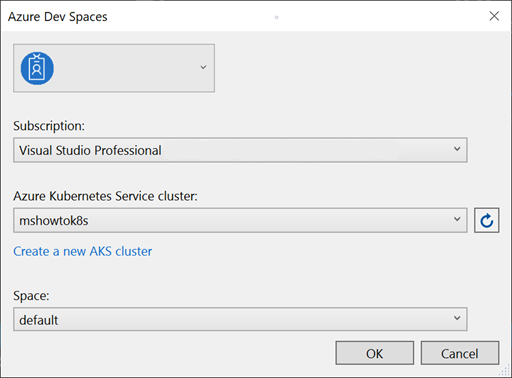Open the Subscription dropdown
Screen dimensions: 512x378
[x=240, y=150]
